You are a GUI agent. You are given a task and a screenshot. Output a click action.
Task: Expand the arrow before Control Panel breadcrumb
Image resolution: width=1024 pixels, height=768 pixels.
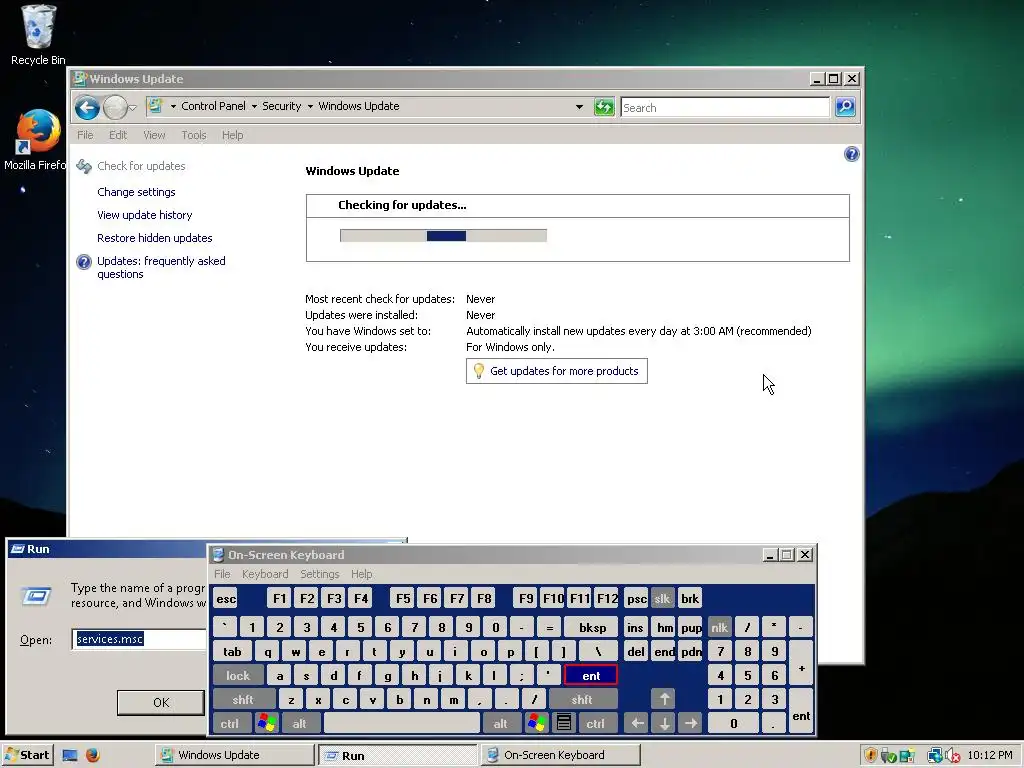tap(173, 106)
